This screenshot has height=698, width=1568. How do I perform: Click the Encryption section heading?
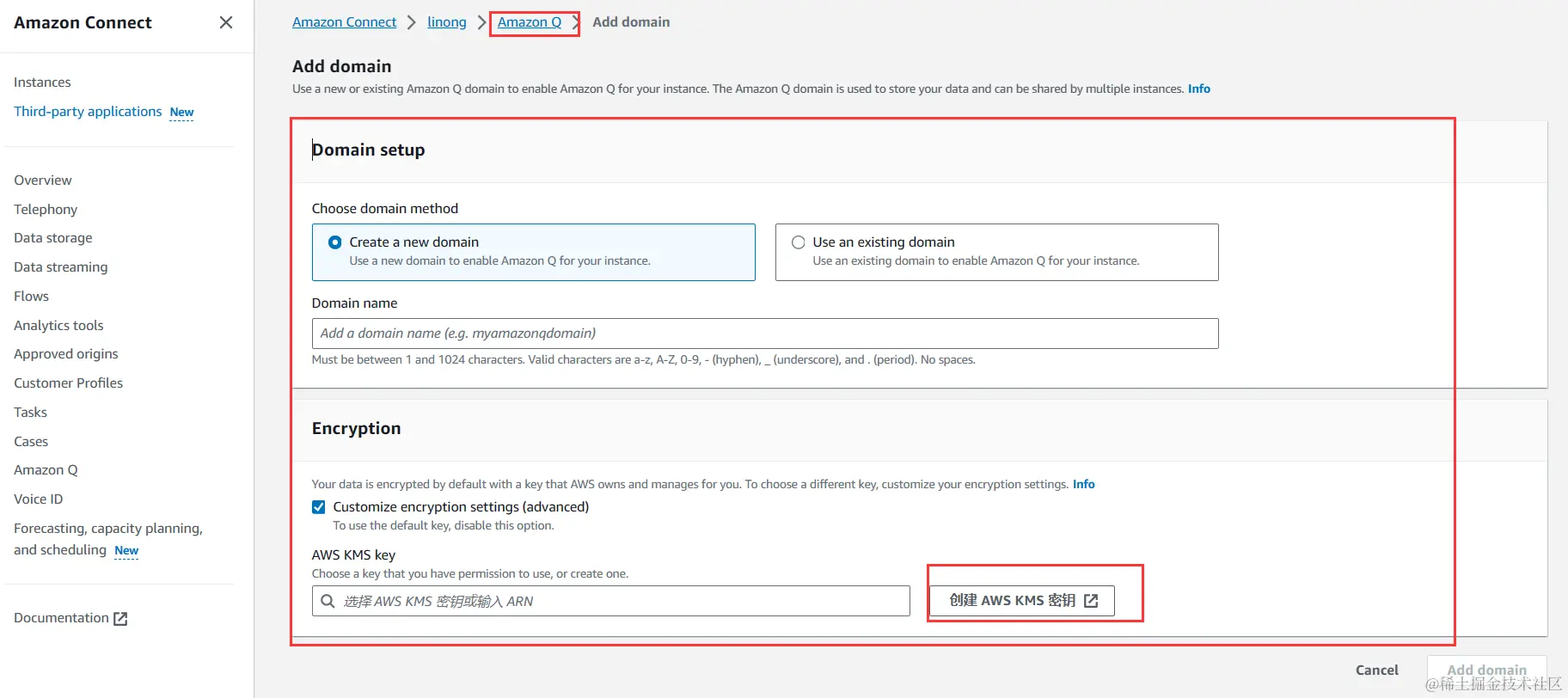[356, 428]
